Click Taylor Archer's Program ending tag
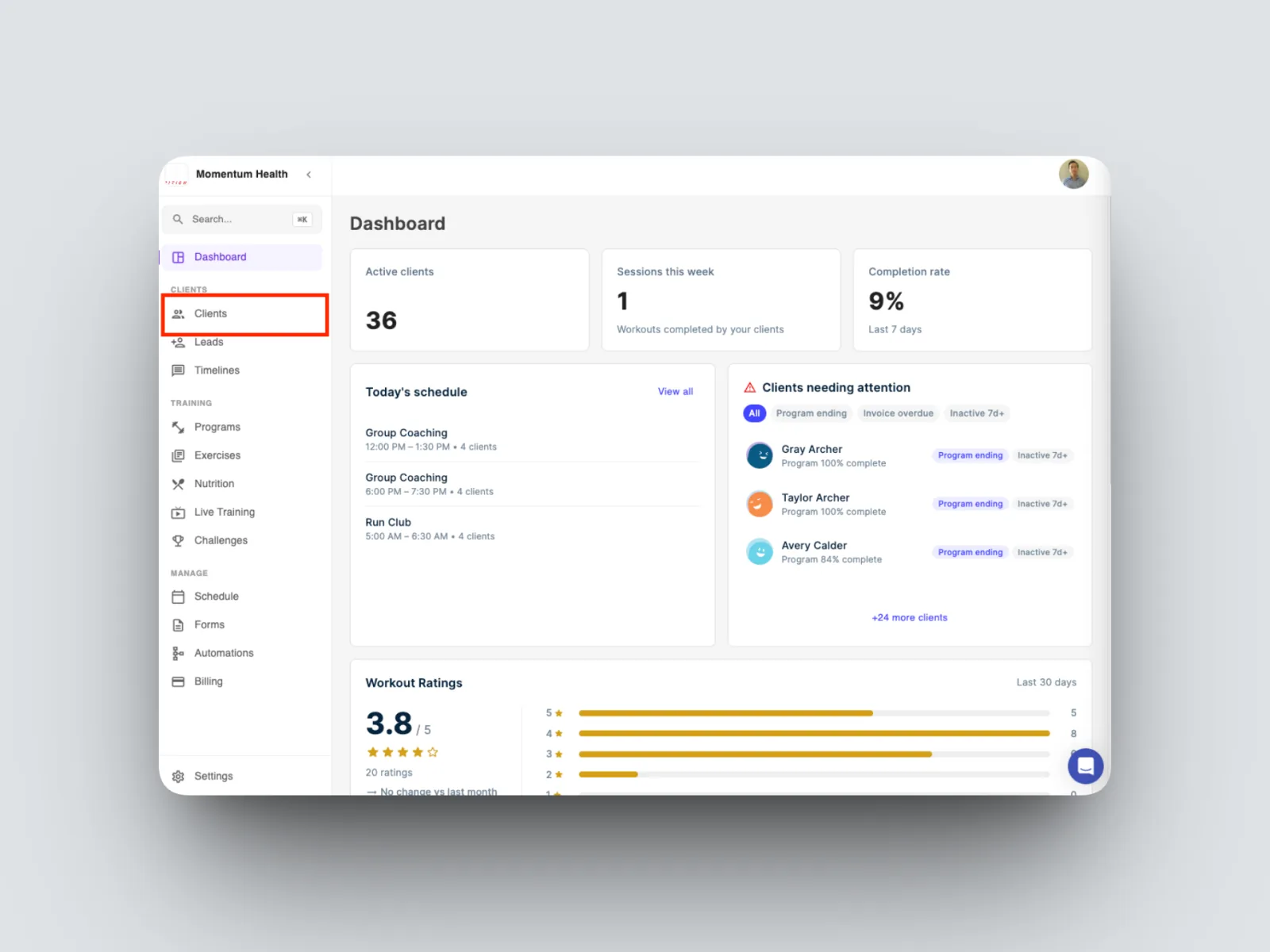This screenshot has width=1270, height=952. [970, 504]
